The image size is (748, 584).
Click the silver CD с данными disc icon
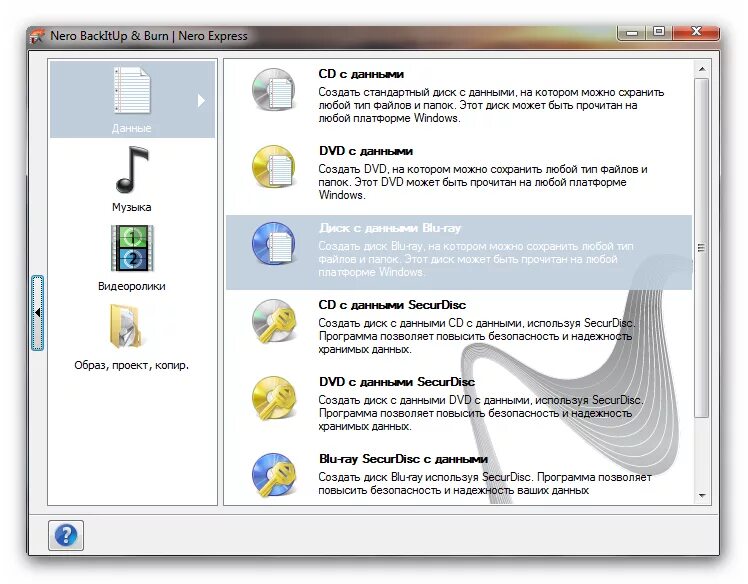274,89
